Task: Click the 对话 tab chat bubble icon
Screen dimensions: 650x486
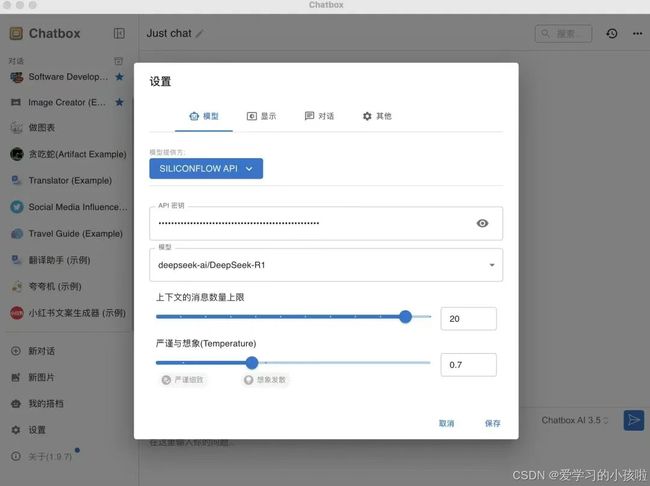Action: (309, 116)
